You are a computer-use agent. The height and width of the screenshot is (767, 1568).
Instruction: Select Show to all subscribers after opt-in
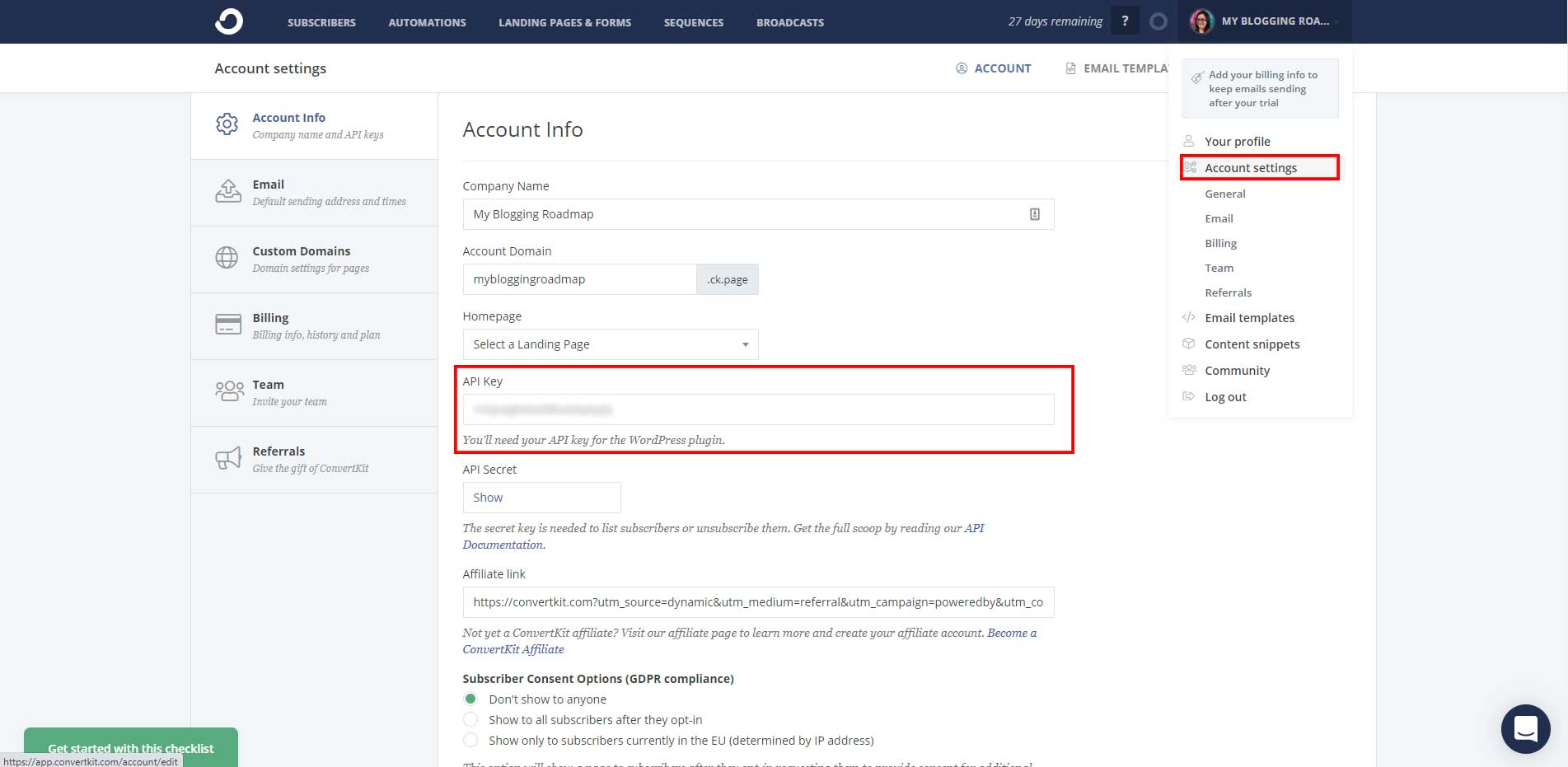[x=470, y=719]
